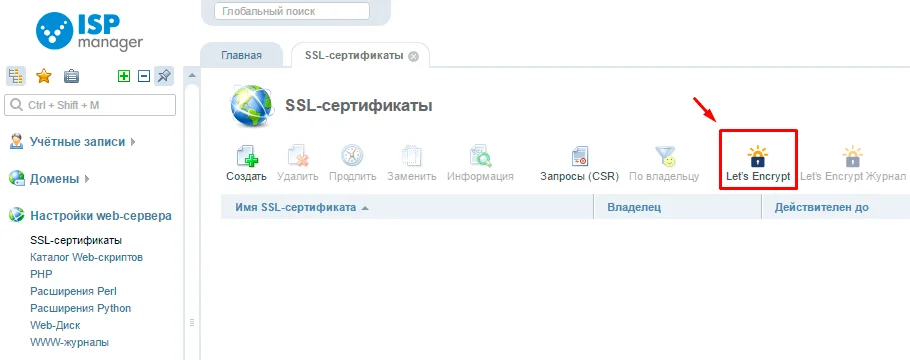Click the Информация toolbar button
Image resolution: width=910 pixels, height=360 pixels.
tap(481, 164)
